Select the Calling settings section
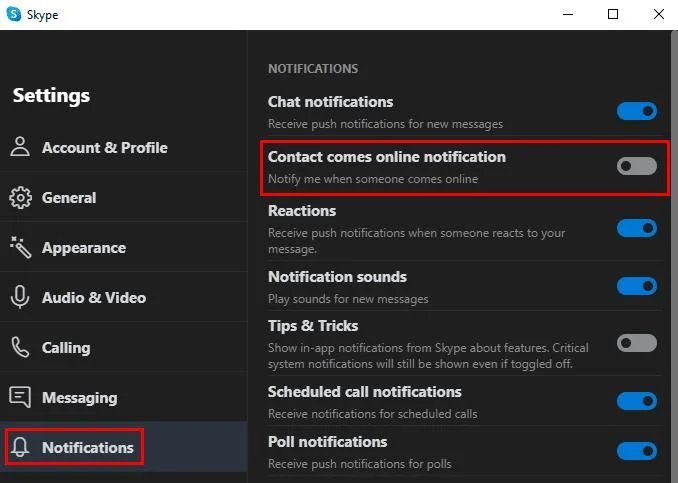The image size is (678, 483). (x=124, y=347)
